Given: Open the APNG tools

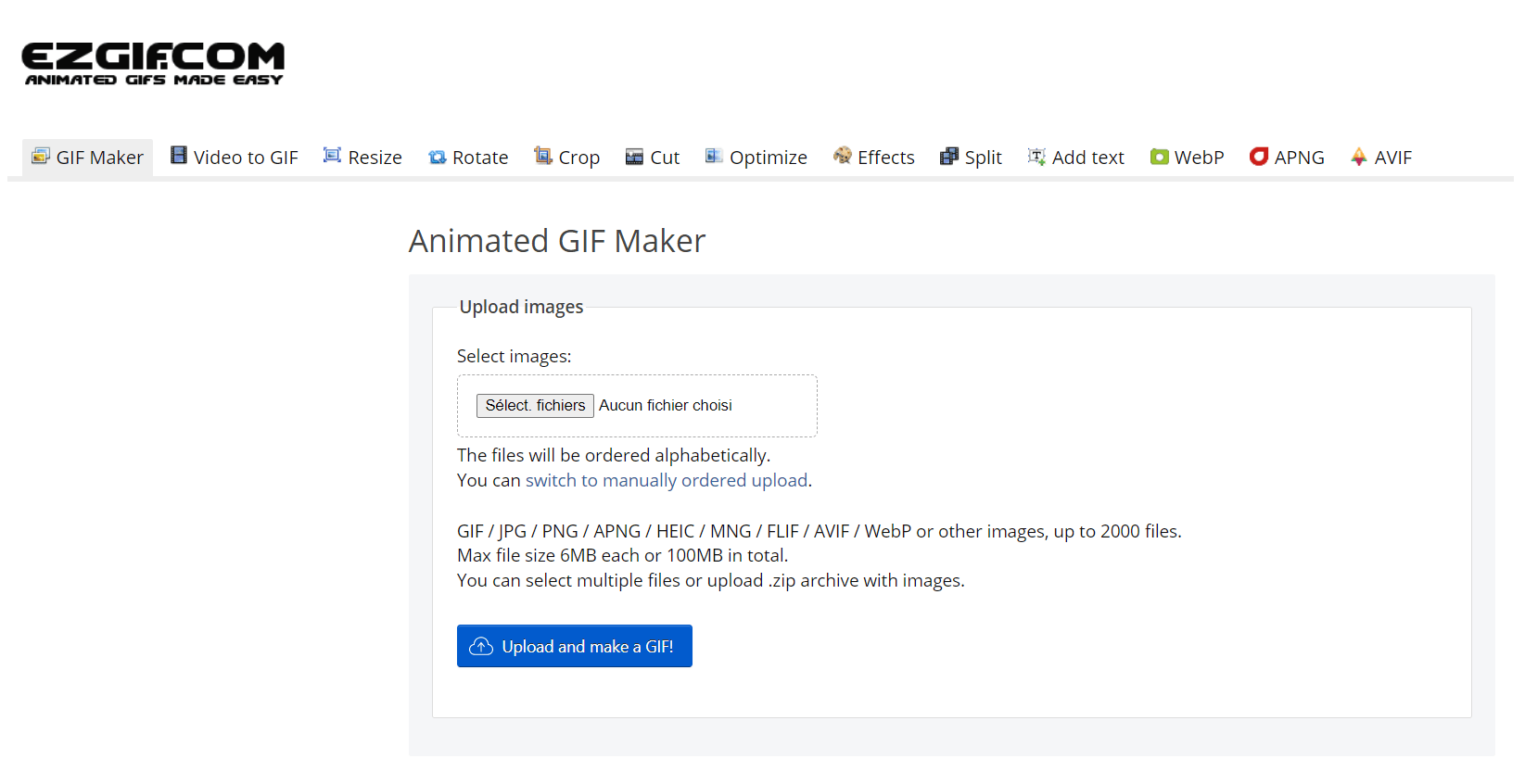Looking at the screenshot, I should (1288, 158).
